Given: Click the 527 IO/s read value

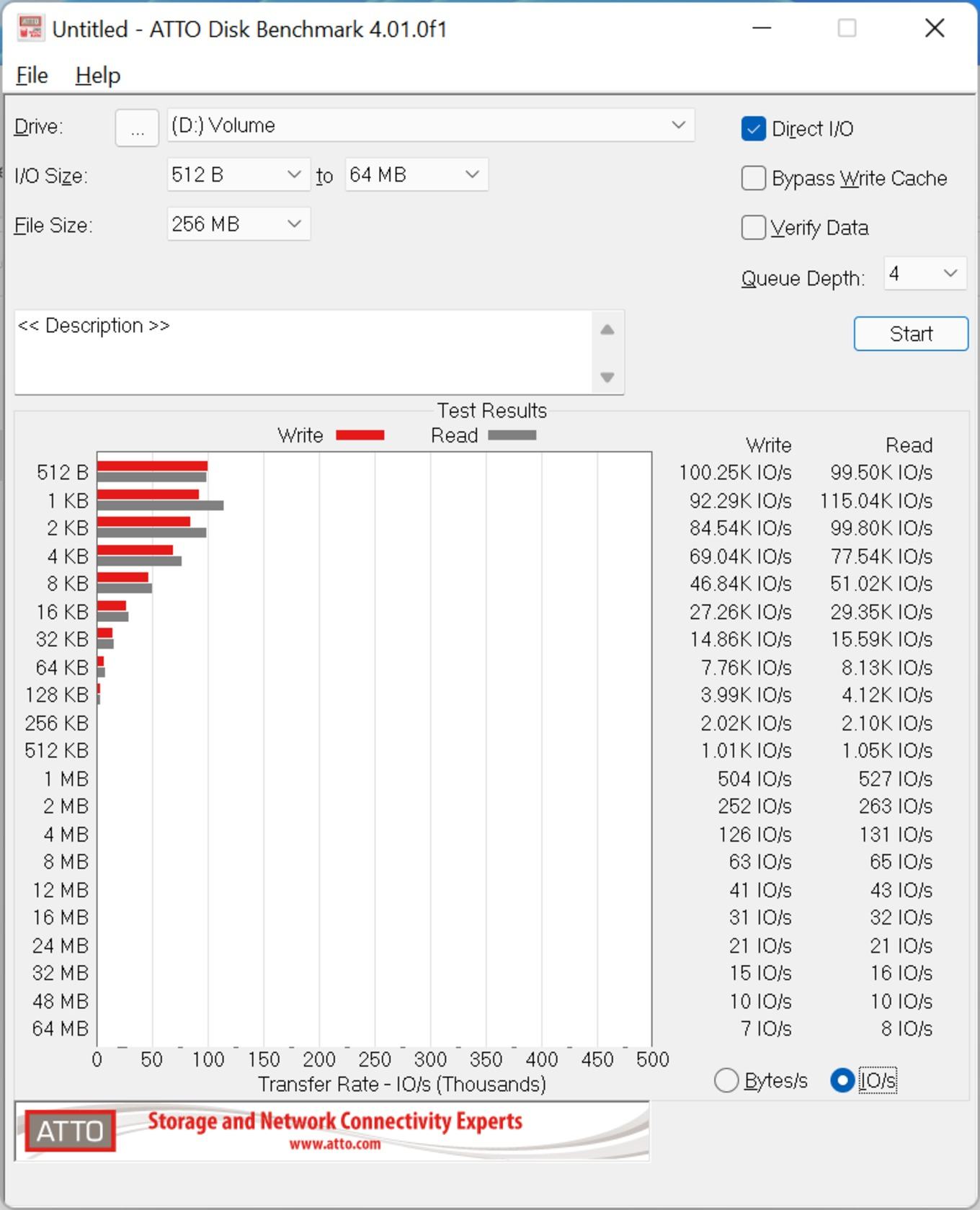Looking at the screenshot, I should 896,779.
